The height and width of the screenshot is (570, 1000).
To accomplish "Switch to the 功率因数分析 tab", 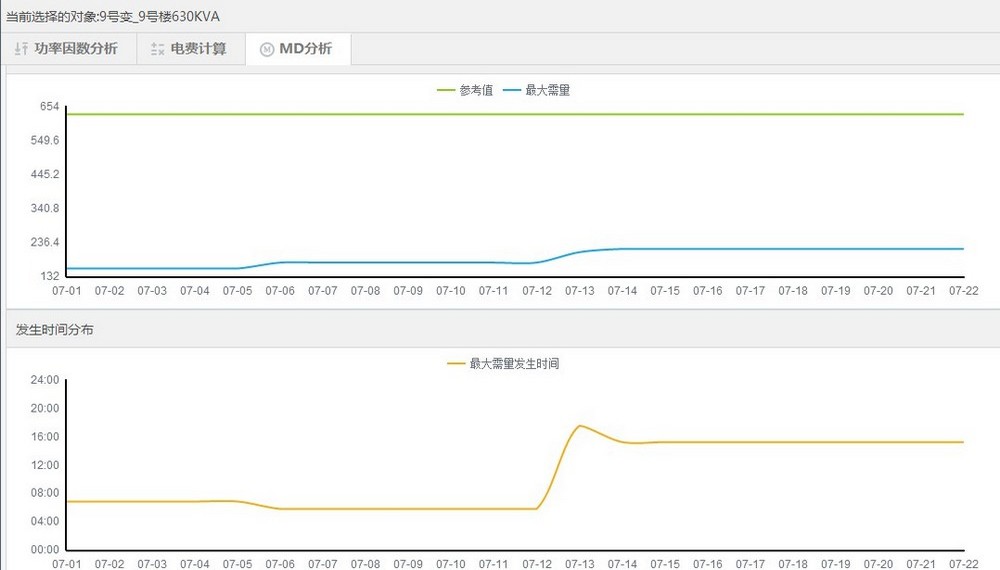I will tap(75, 49).
